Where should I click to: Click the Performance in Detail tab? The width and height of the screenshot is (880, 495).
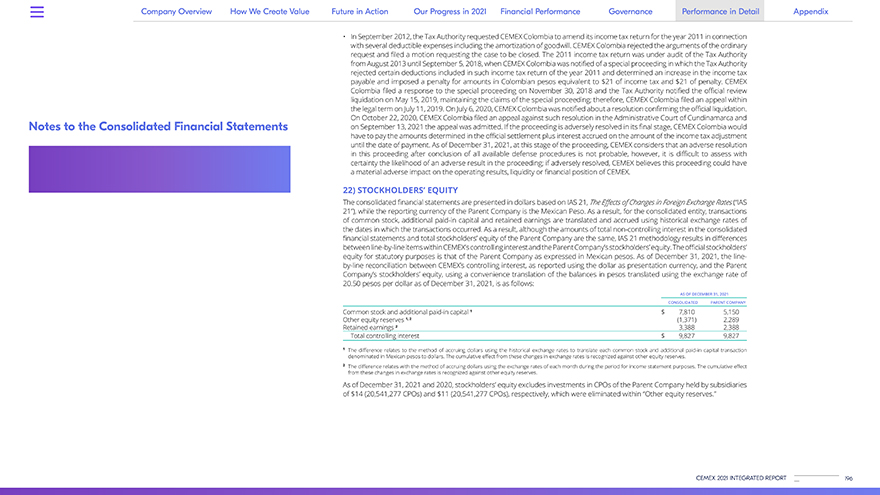point(718,12)
